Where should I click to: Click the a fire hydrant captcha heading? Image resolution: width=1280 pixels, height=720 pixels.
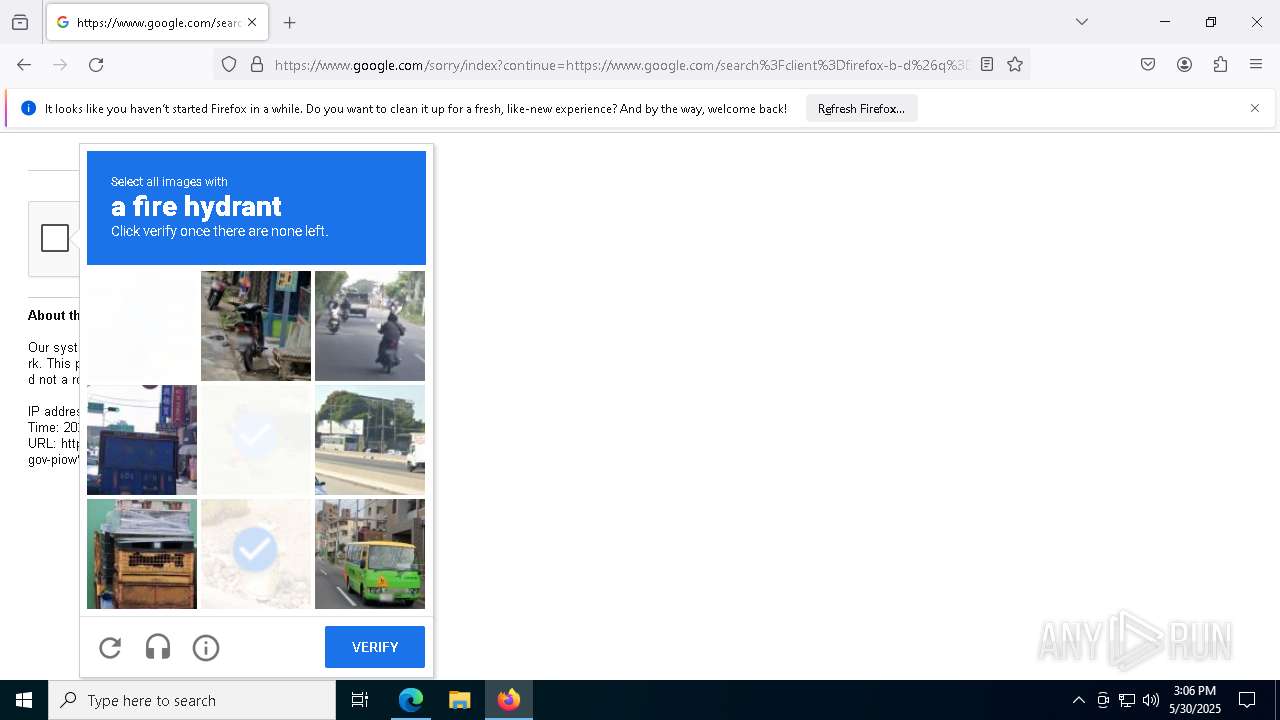coord(196,207)
